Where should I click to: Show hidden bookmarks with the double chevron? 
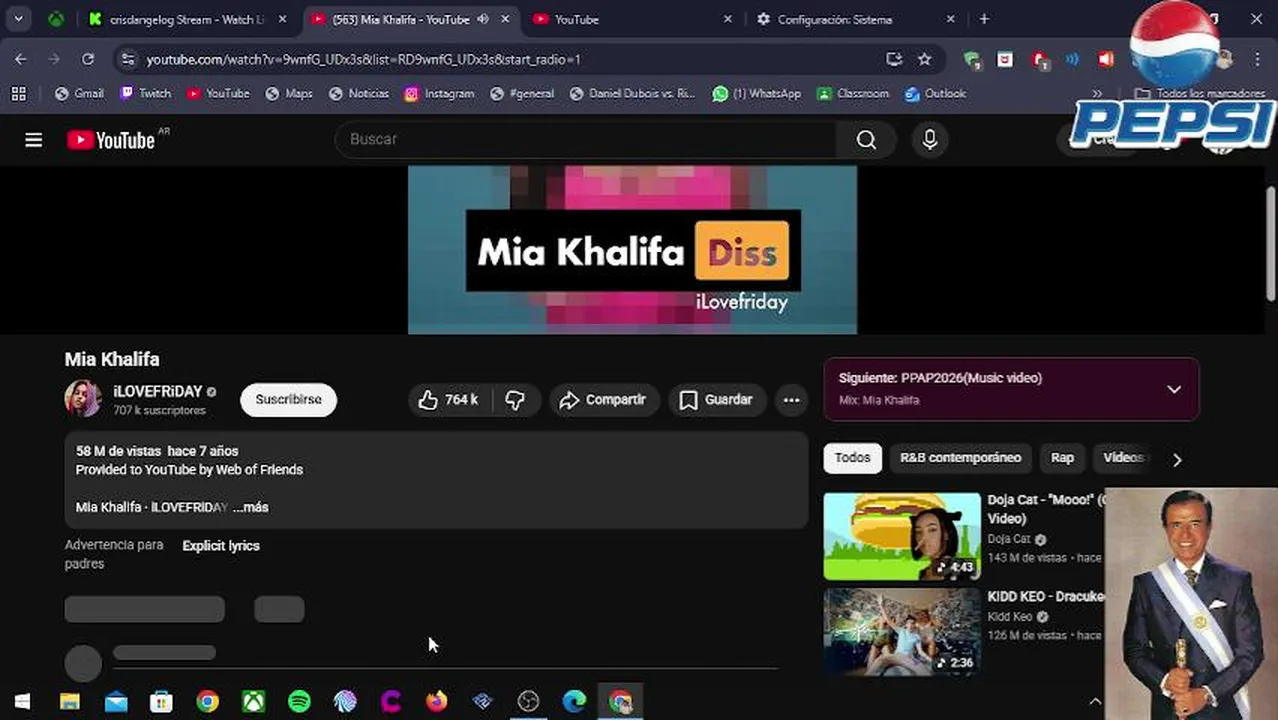tap(1097, 94)
